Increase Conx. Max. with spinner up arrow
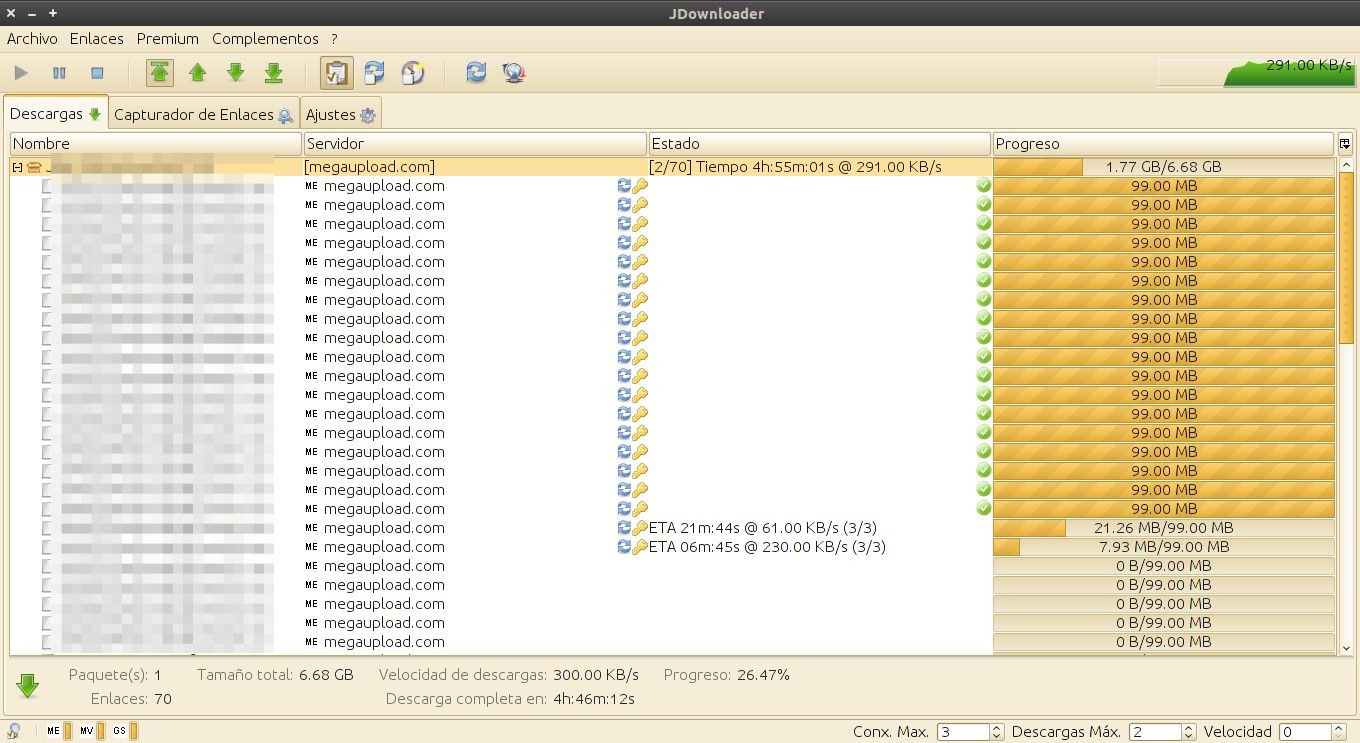This screenshot has height=743, width=1360. [x=996, y=728]
